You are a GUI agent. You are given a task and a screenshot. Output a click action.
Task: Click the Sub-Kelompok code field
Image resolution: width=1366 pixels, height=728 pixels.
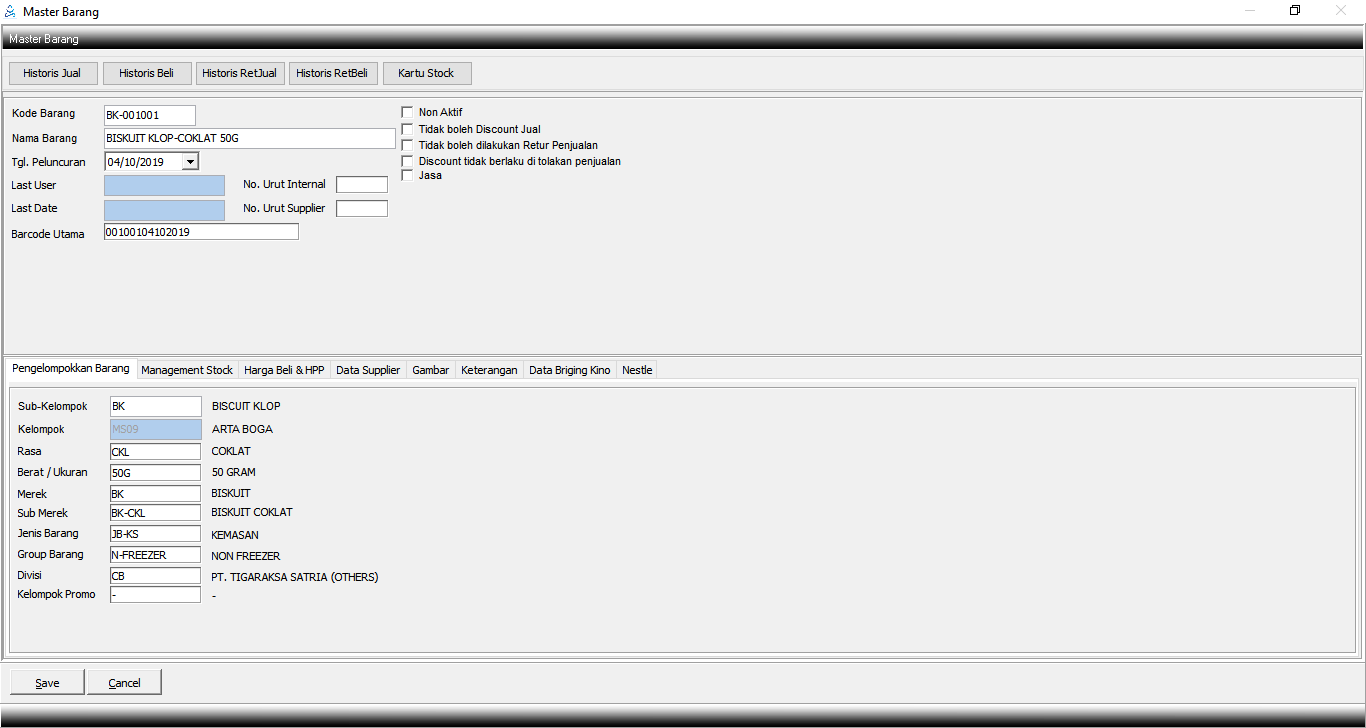click(155, 406)
